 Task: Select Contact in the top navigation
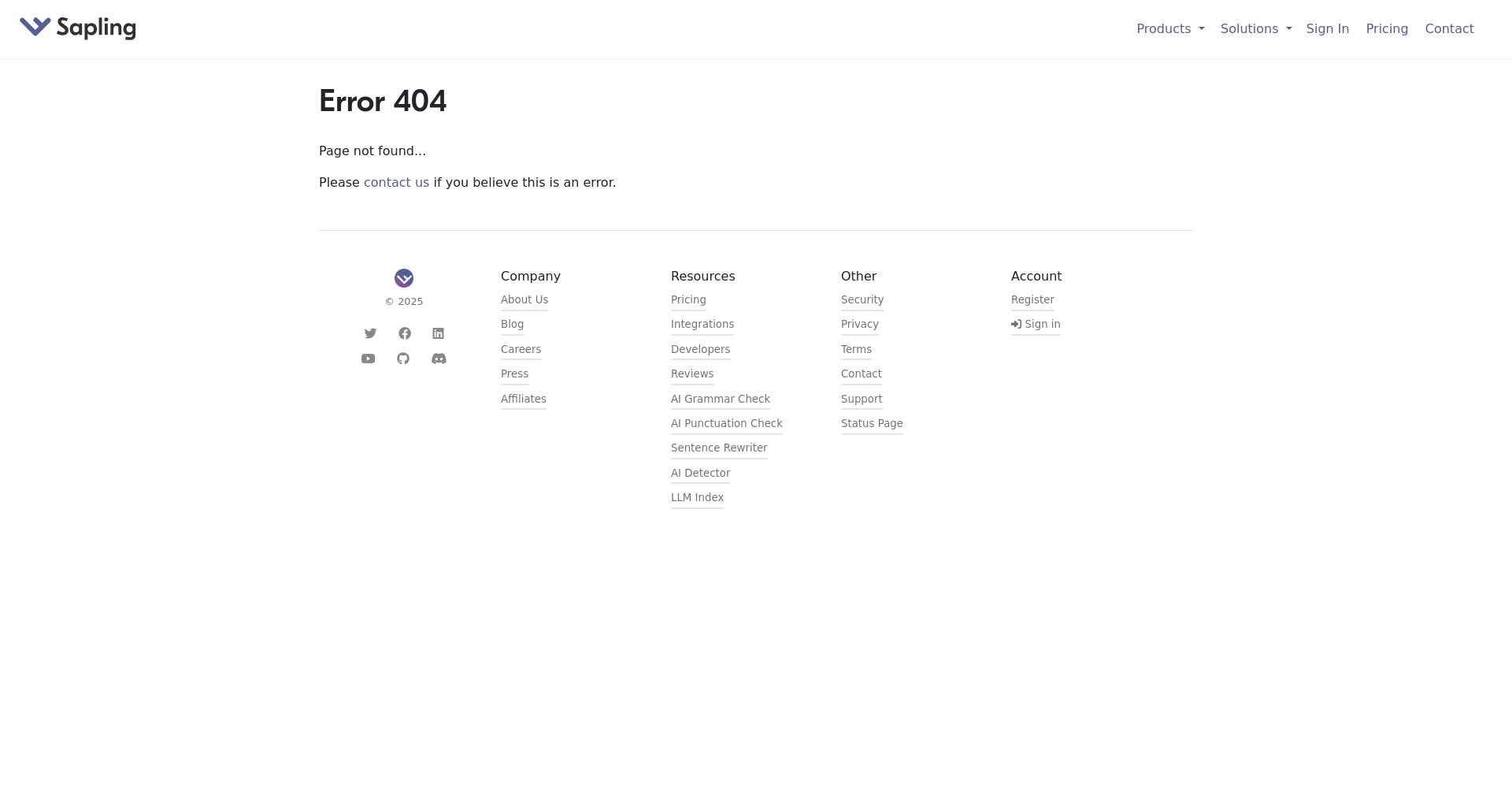pos(1449,29)
